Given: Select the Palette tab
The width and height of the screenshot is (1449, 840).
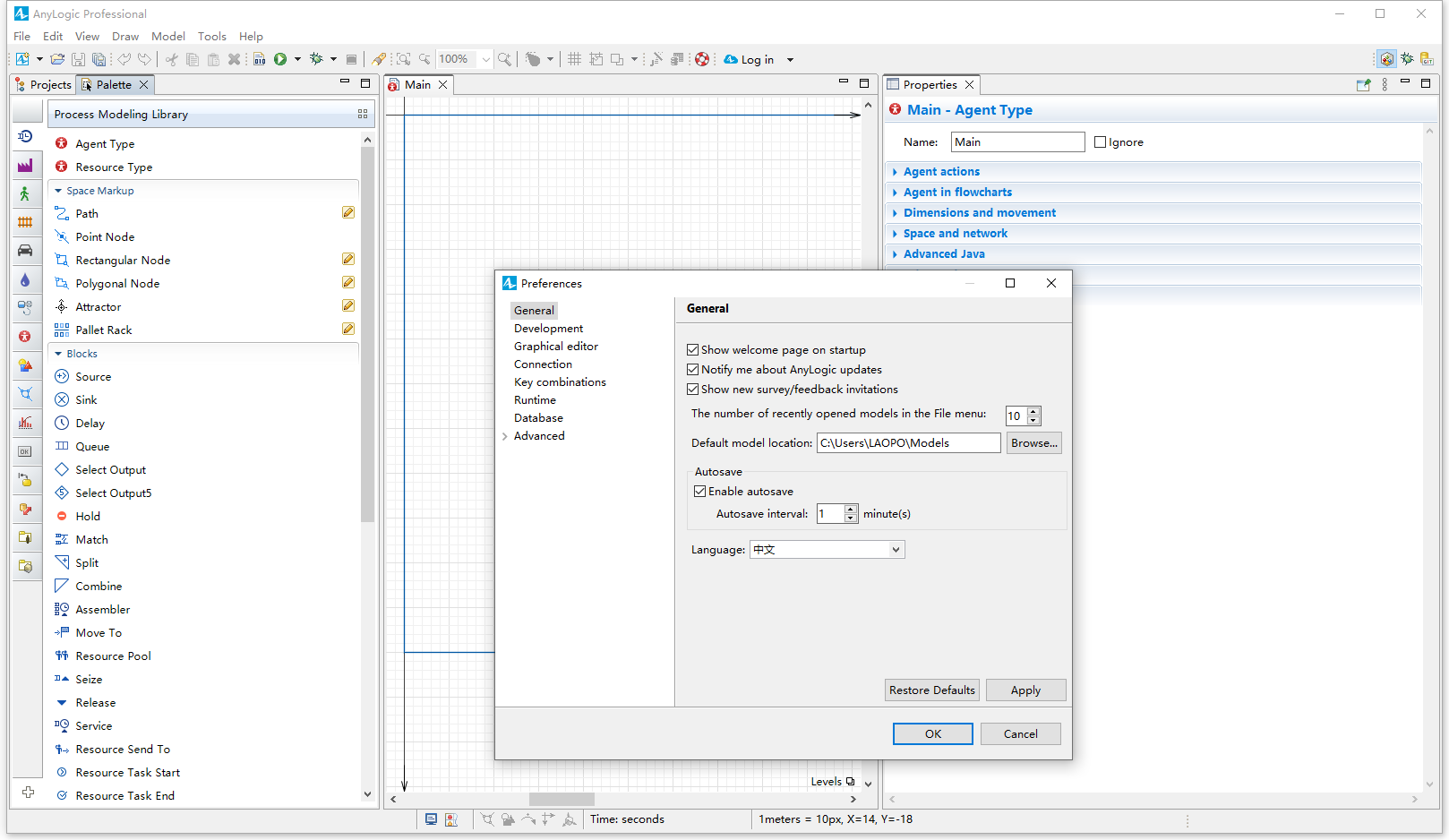Looking at the screenshot, I should pyautogui.click(x=114, y=84).
